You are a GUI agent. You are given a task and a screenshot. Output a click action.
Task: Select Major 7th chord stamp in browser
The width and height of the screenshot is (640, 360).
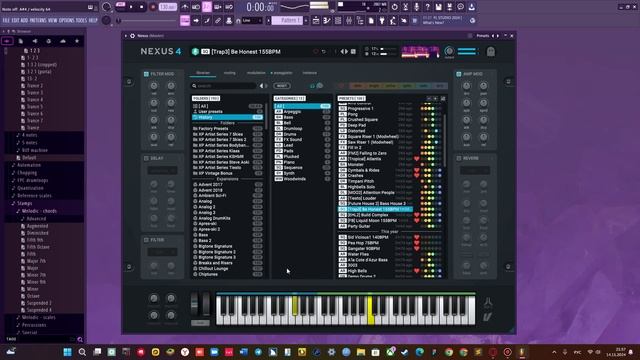pyautogui.click(x=36, y=261)
